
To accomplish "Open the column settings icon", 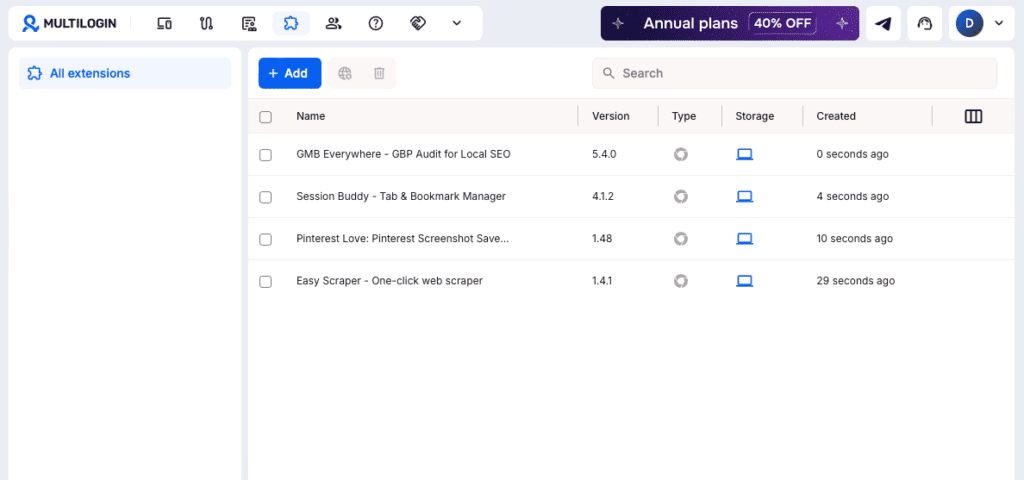I will [x=973, y=116].
